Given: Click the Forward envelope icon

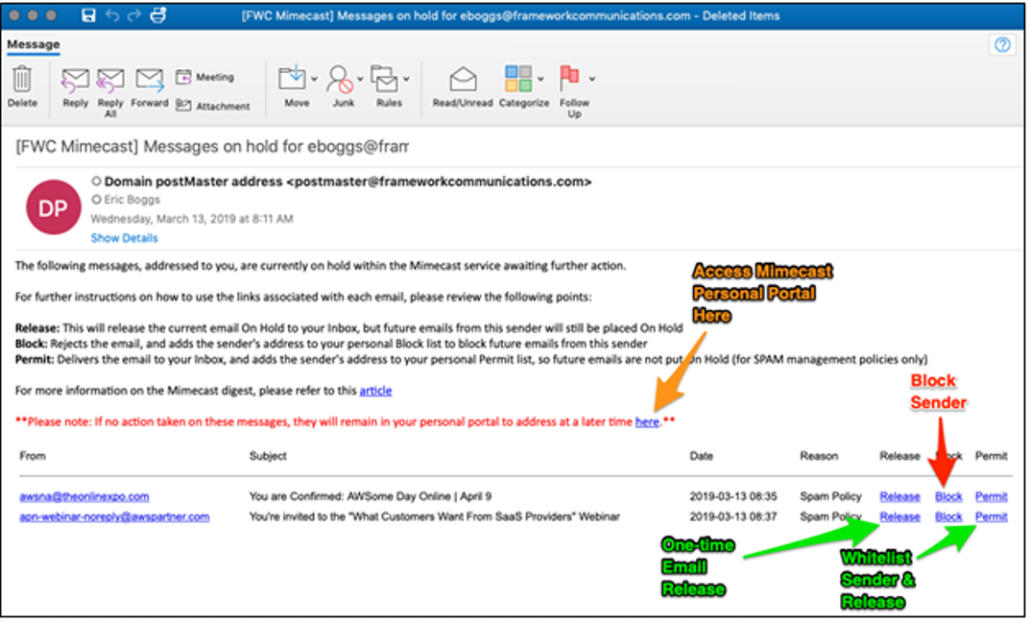Looking at the screenshot, I should (x=150, y=79).
